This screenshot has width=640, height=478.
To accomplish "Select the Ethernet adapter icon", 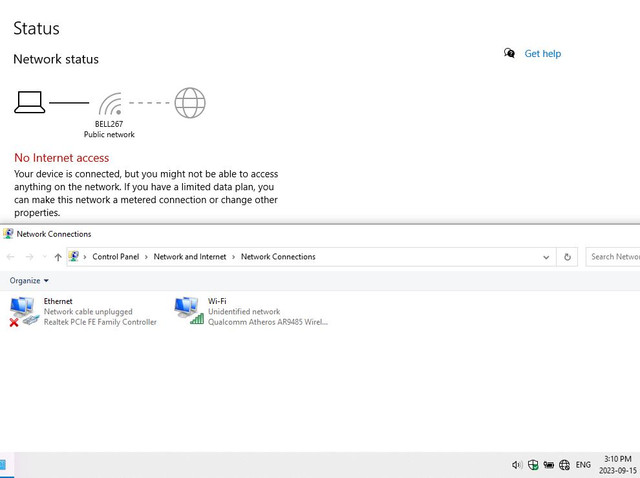I will (23, 312).
